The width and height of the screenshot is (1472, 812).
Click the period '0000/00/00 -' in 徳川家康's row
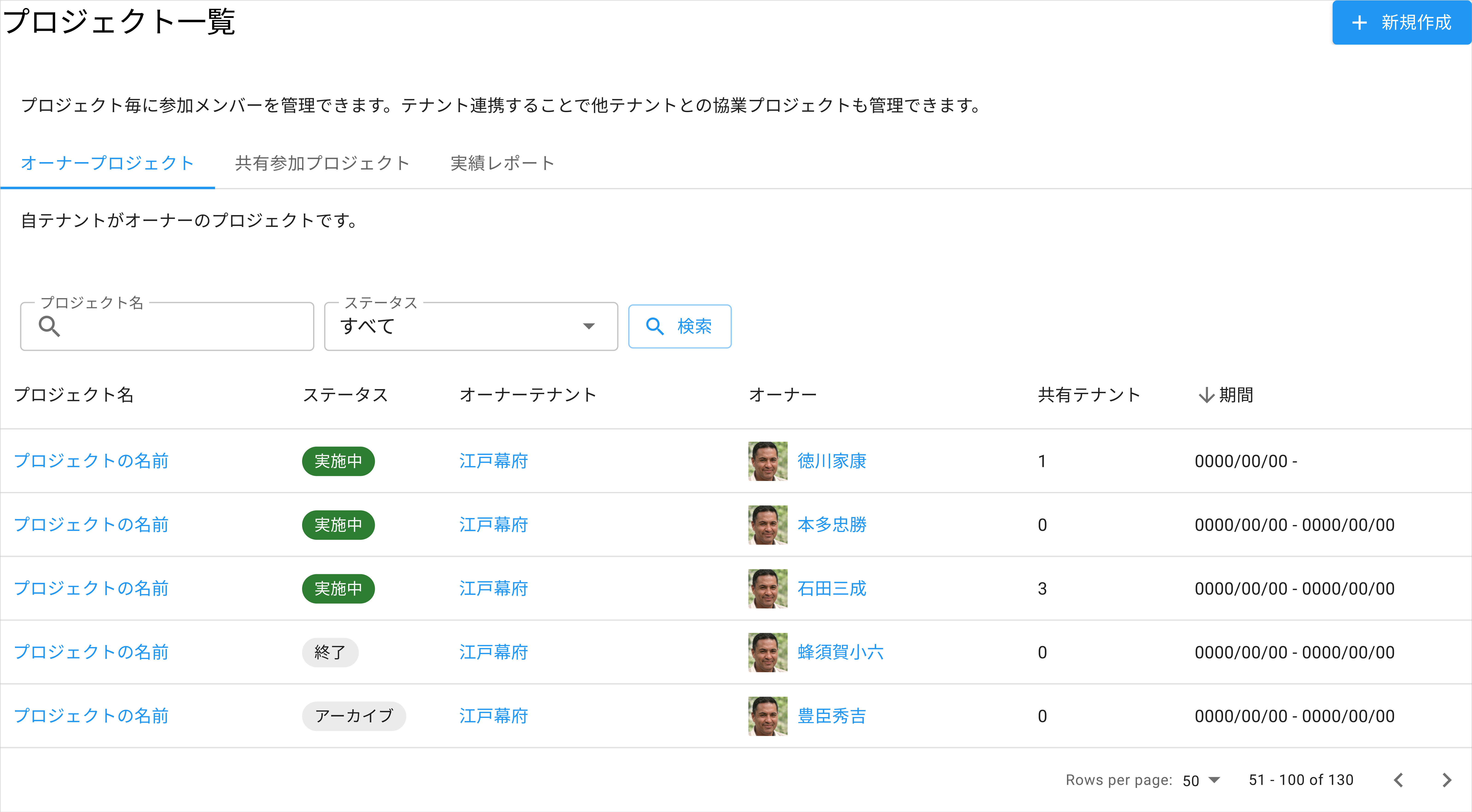(x=1246, y=461)
